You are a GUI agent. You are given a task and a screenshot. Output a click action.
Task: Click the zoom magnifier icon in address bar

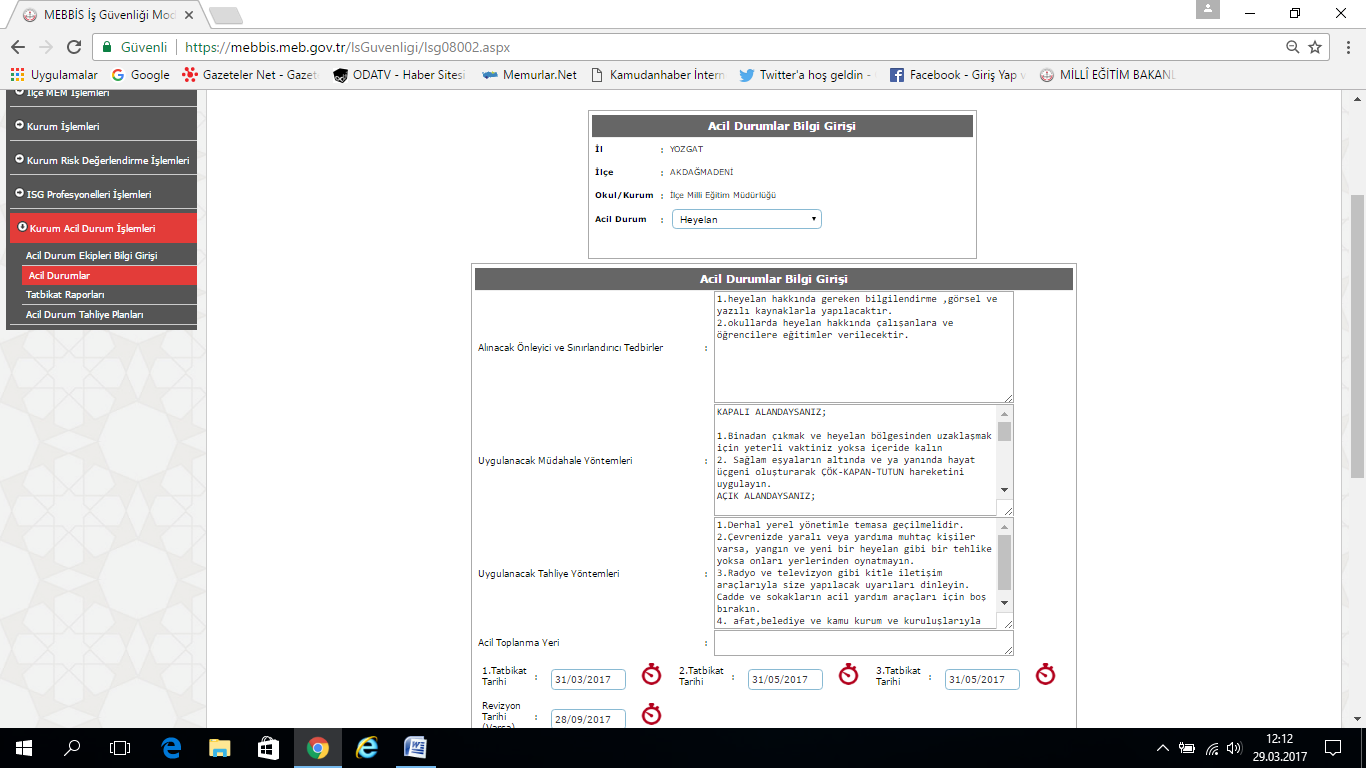tap(1293, 47)
